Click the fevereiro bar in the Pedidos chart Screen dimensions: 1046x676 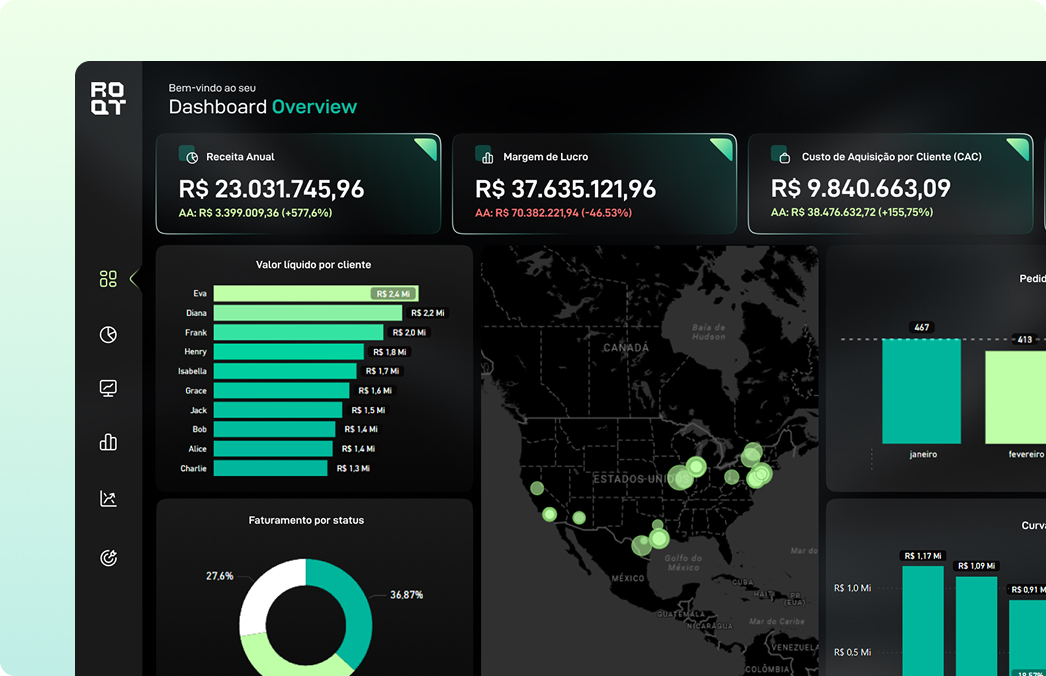click(1015, 398)
